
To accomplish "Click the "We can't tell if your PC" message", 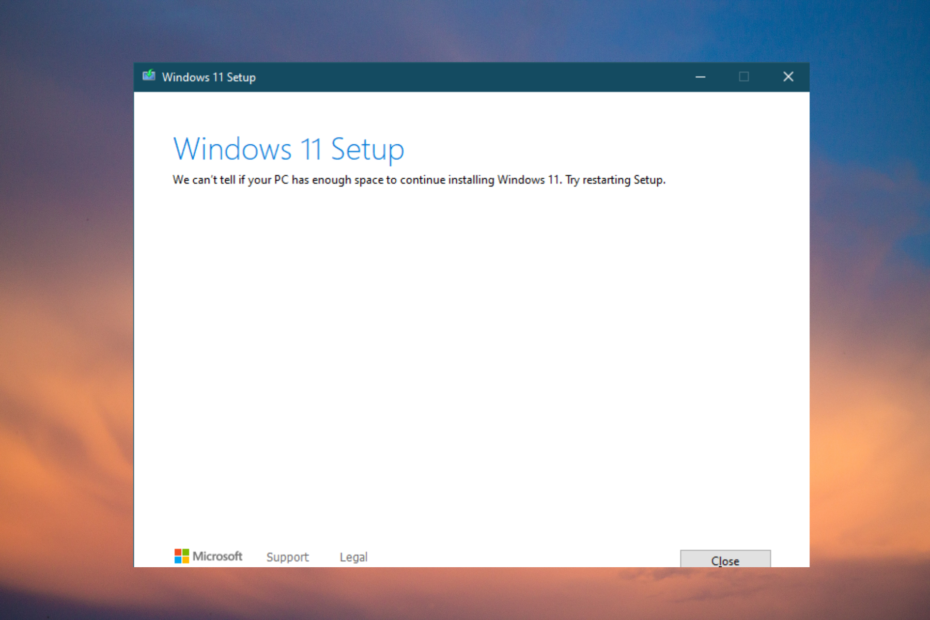I will pos(419,180).
